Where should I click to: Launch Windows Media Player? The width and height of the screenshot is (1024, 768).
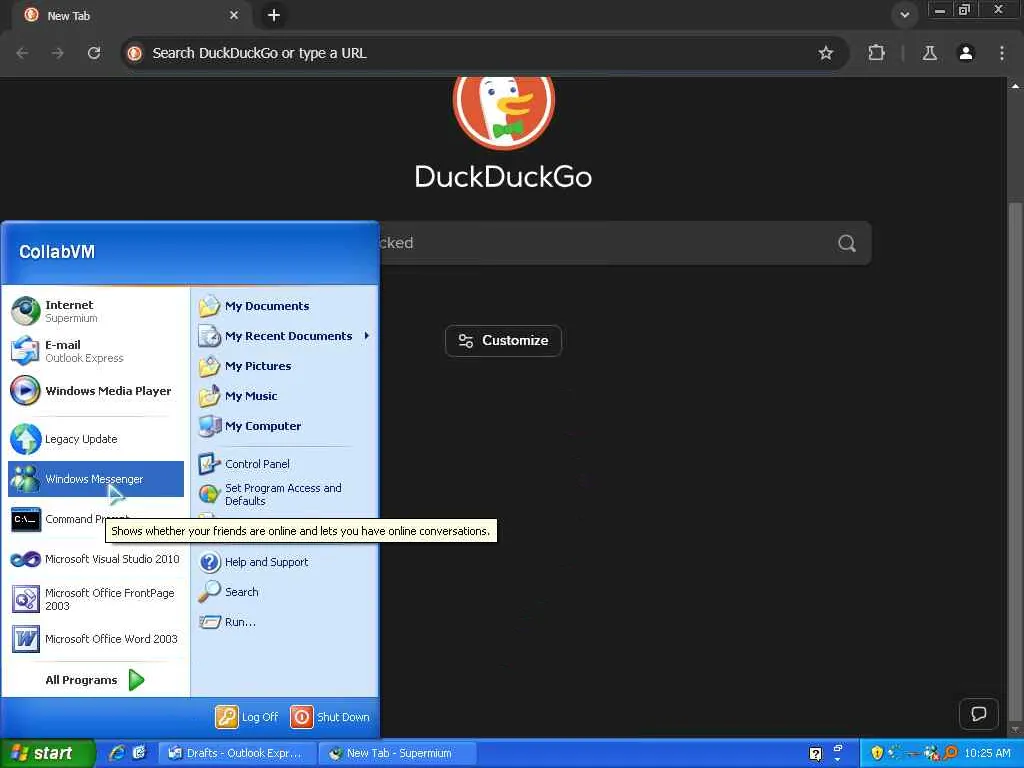point(95,391)
